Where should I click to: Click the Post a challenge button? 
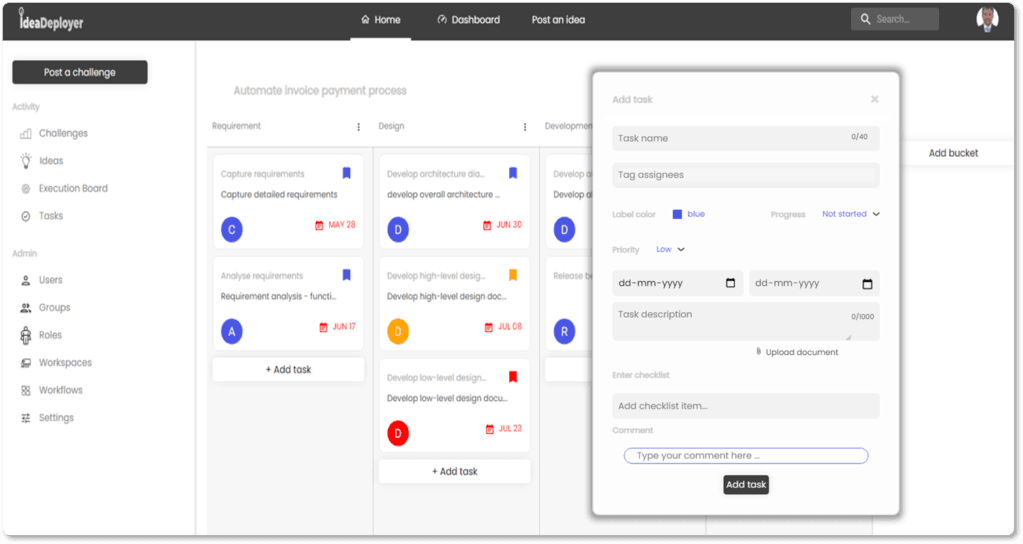[x=80, y=72]
